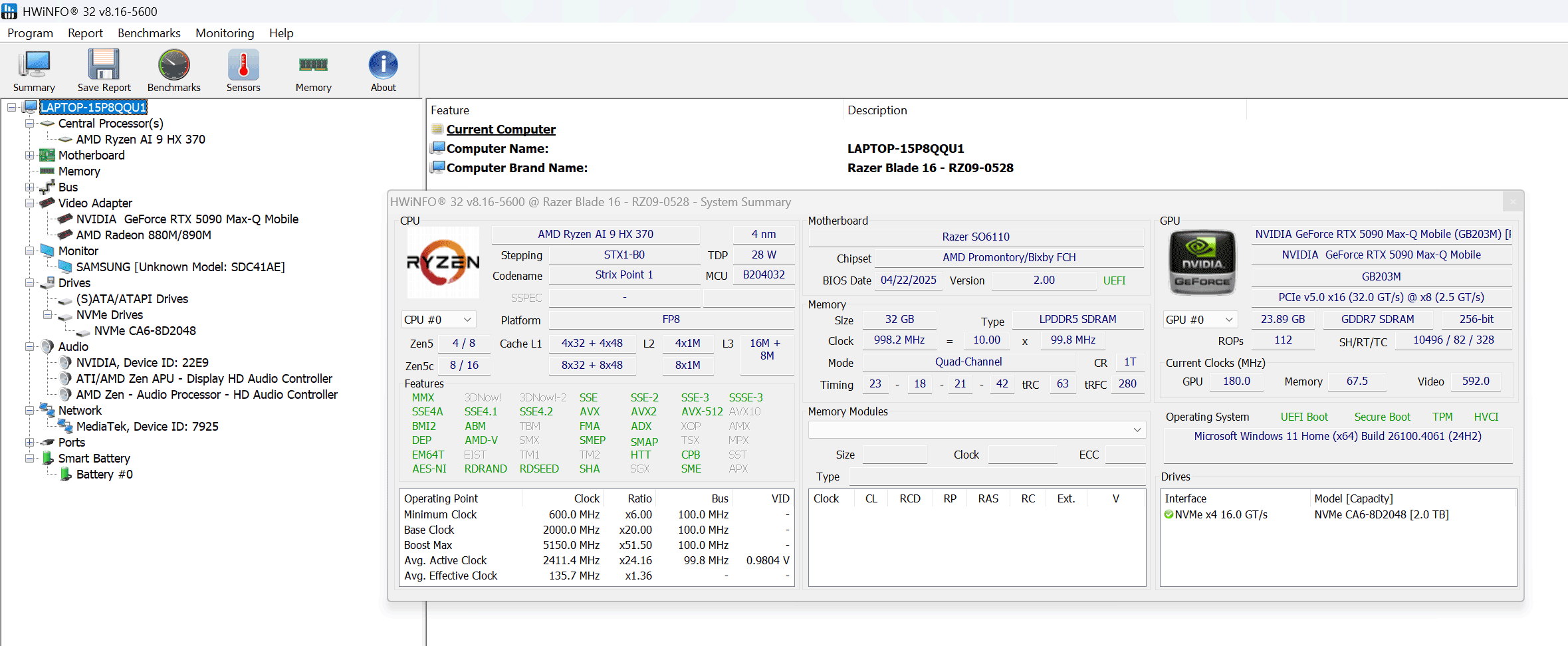
Task: Click the Boost Max operating point row
Action: 597,545
